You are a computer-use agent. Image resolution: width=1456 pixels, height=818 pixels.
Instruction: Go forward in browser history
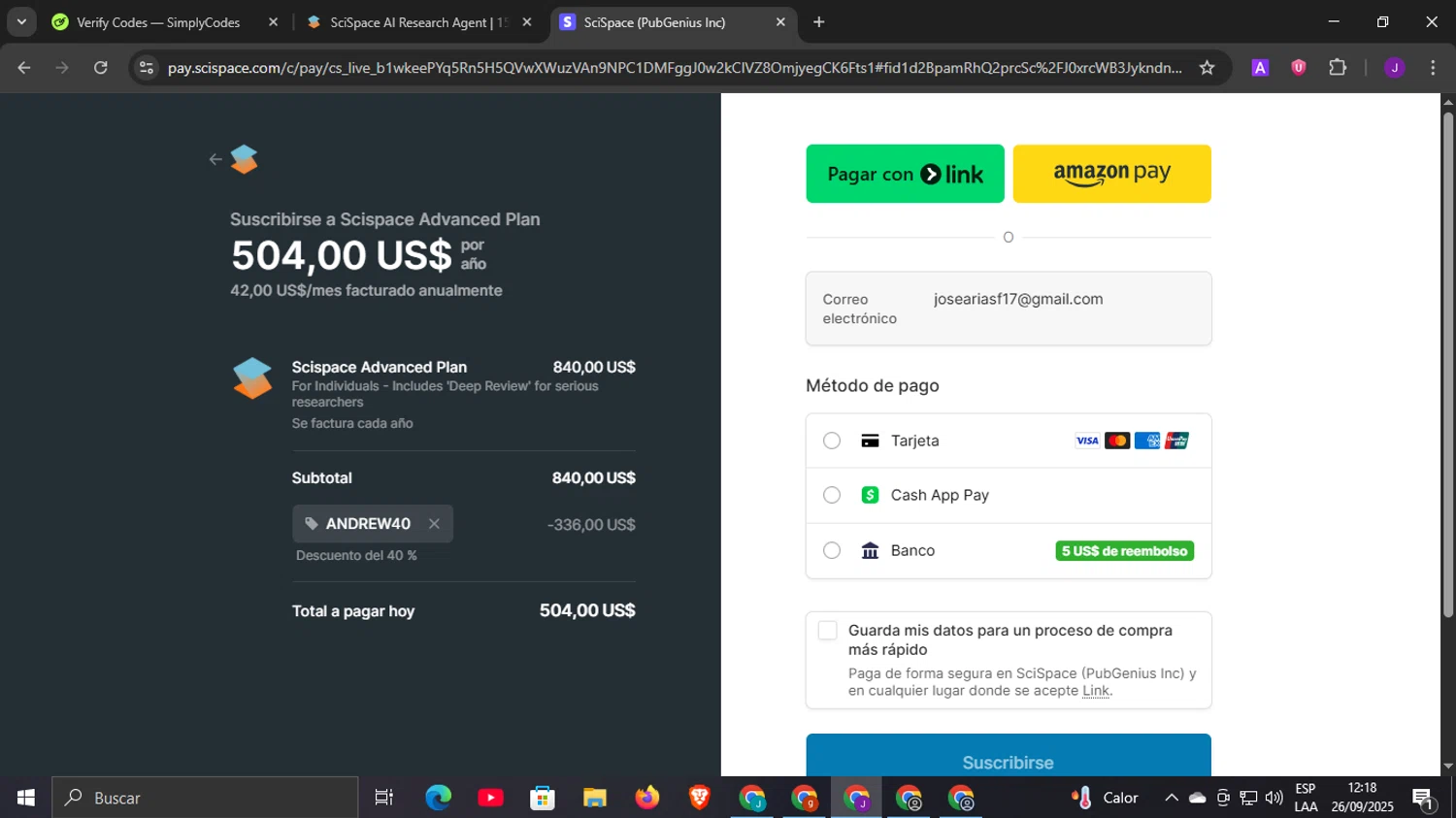click(62, 67)
